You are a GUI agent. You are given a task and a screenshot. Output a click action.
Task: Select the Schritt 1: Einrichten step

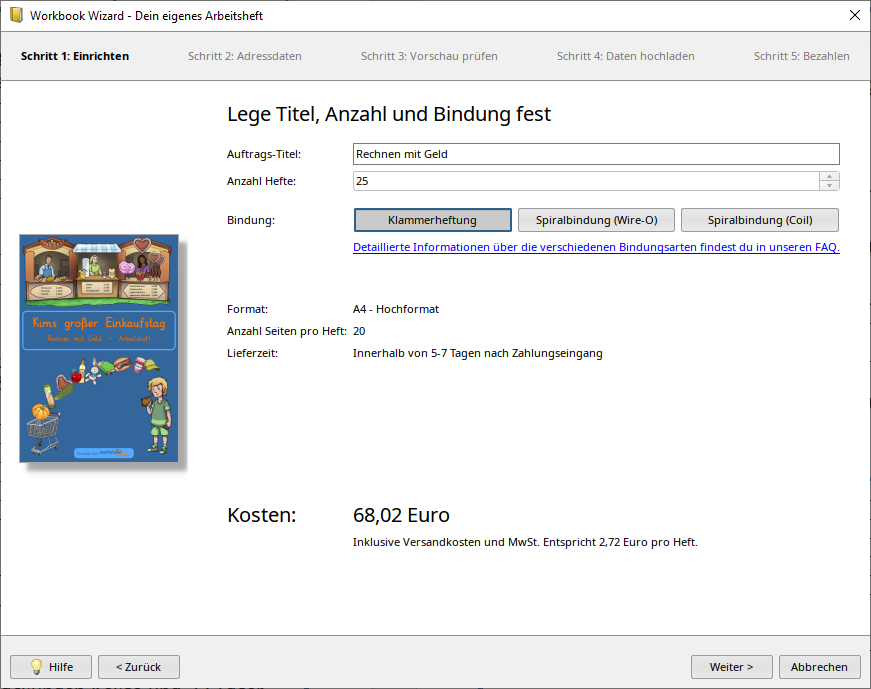coord(74,56)
